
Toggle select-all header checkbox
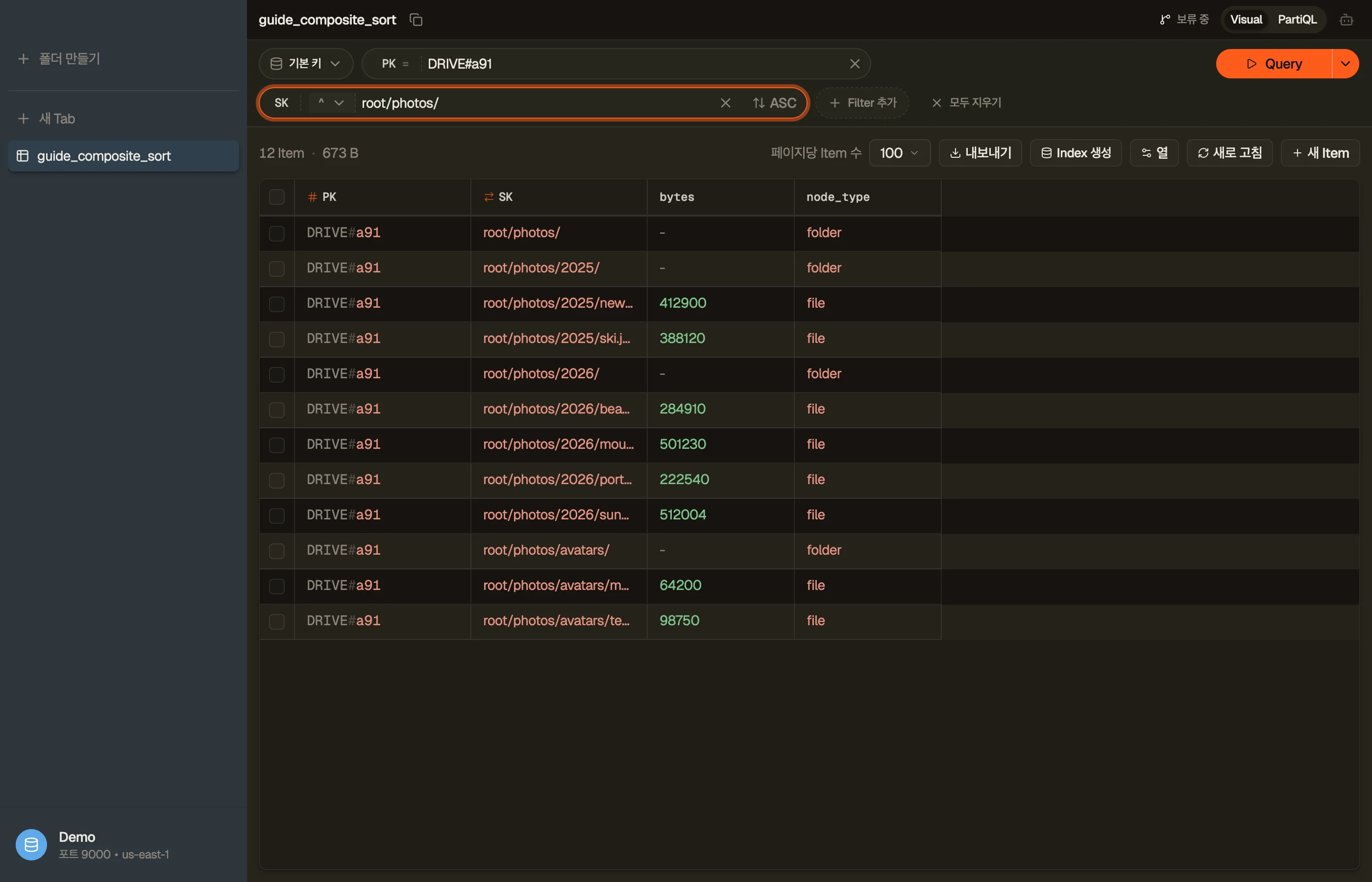[276, 197]
